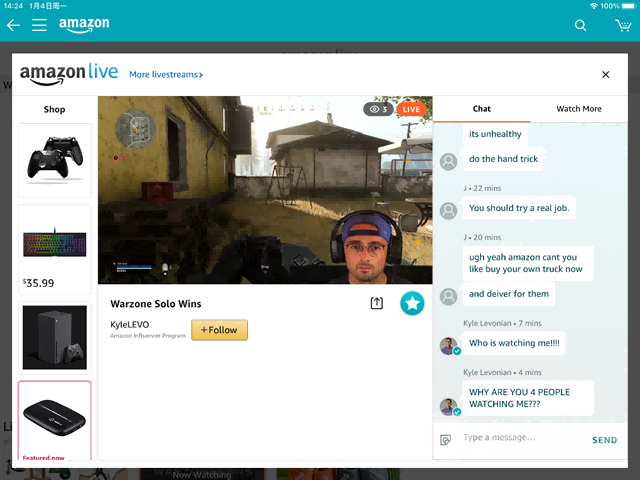The width and height of the screenshot is (640, 480).
Task: Open the $35.99 RGB keyboard product
Action: pyautogui.click(x=54, y=248)
